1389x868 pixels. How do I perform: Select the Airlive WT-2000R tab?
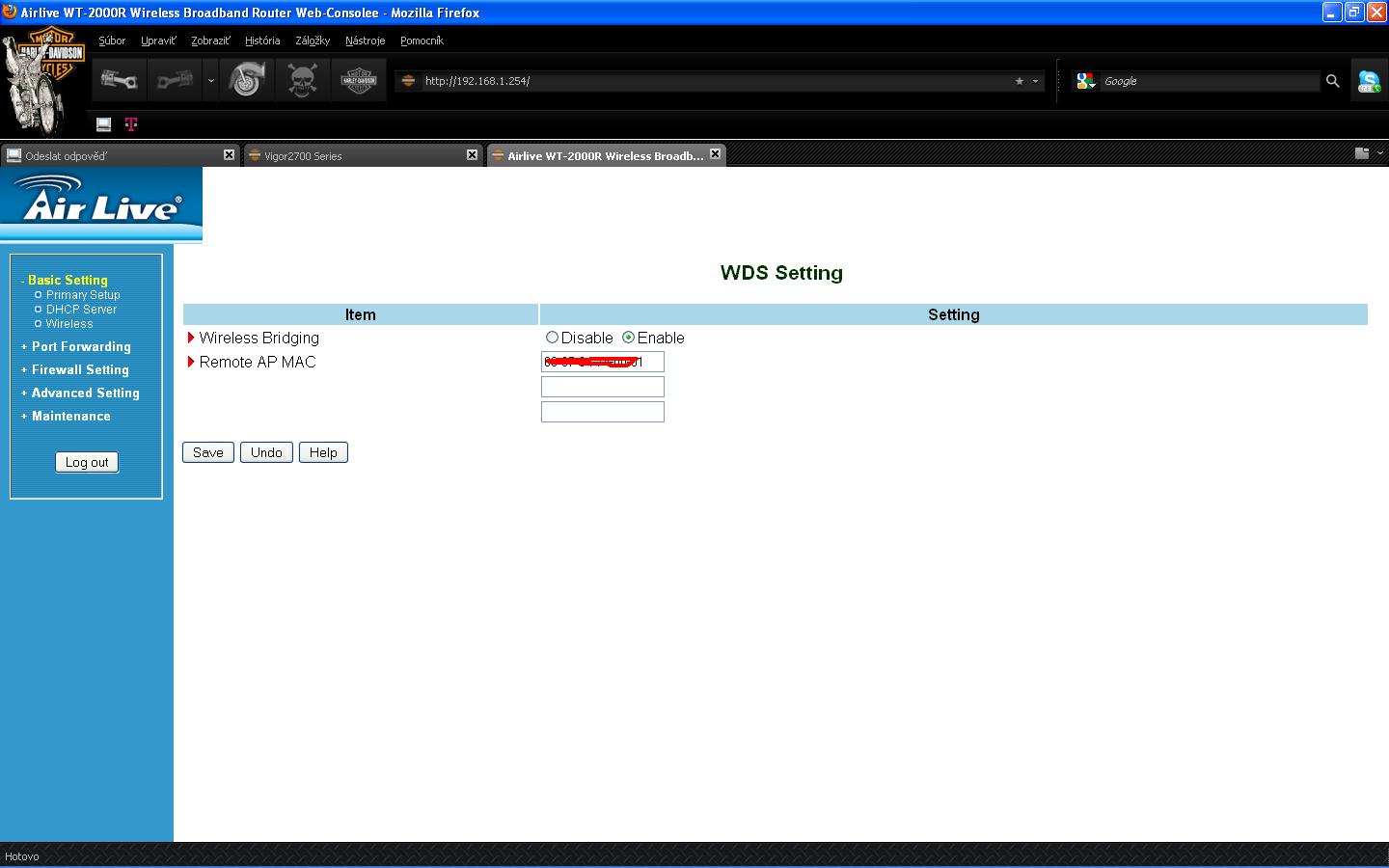(x=606, y=154)
